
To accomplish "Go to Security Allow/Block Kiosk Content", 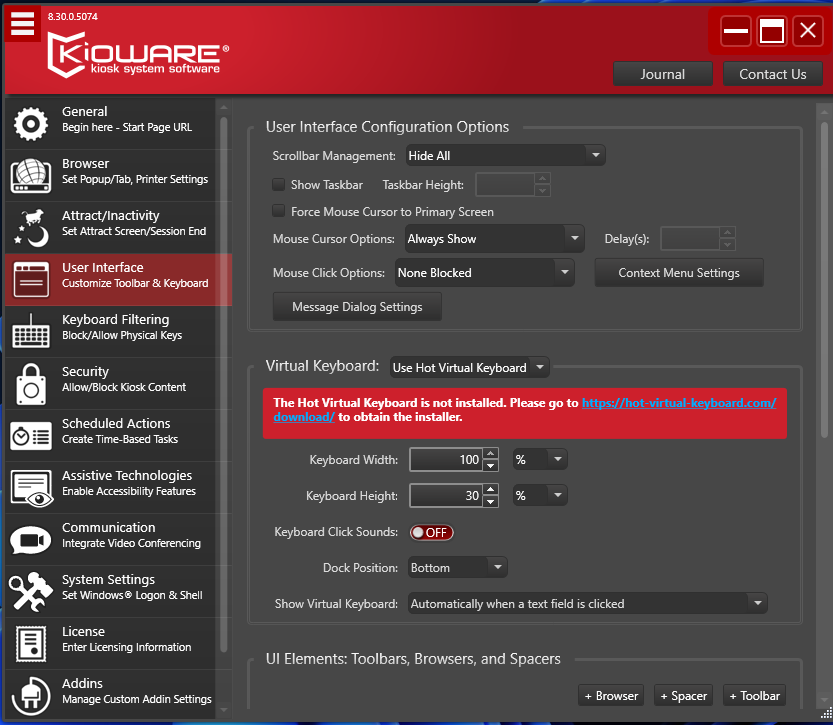I will click(x=110, y=383).
